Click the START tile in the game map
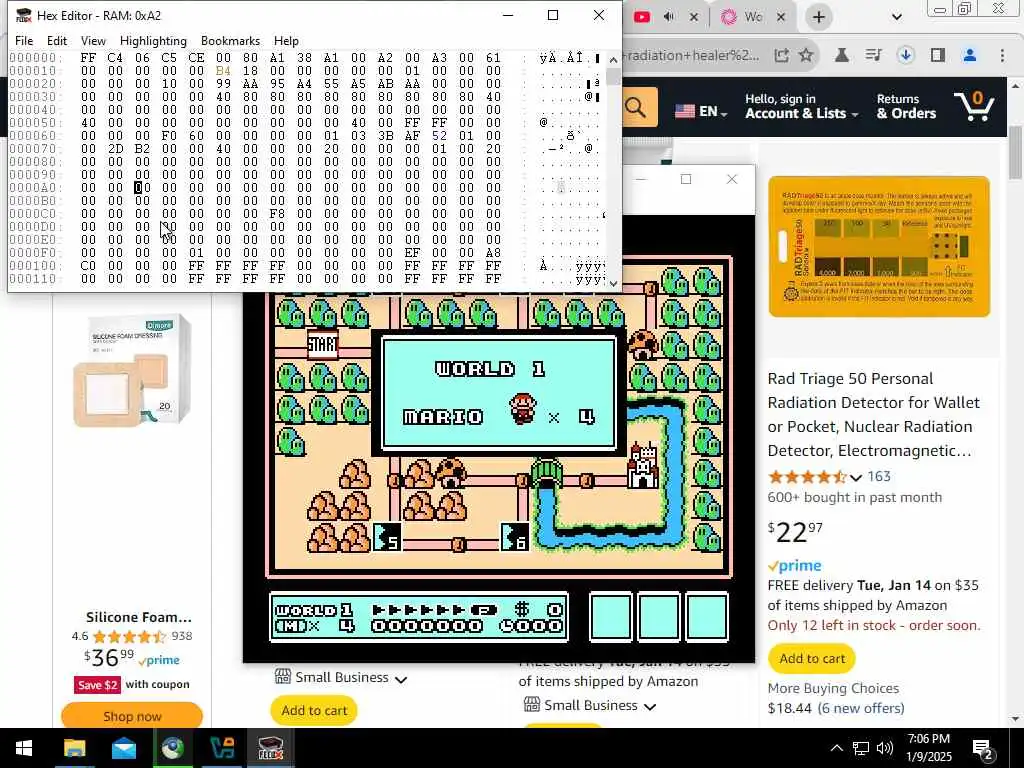Screen dimensions: 1024x768 click(322, 344)
